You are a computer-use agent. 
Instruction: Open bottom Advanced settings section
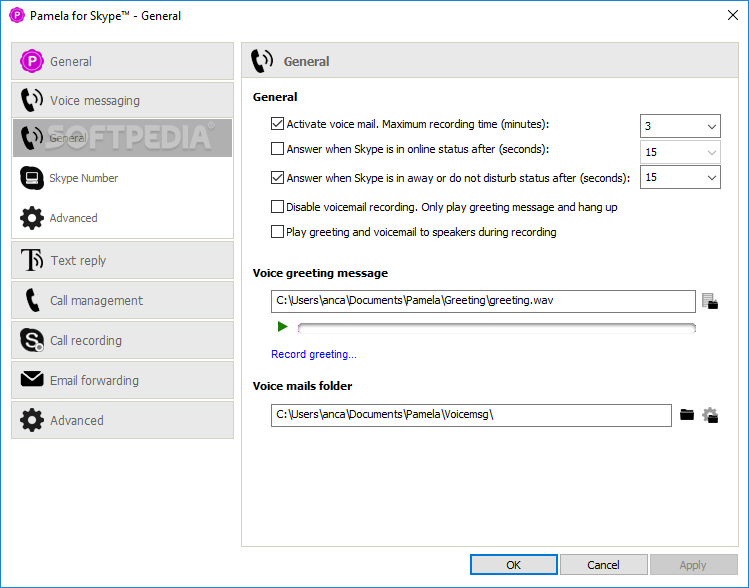[122, 420]
